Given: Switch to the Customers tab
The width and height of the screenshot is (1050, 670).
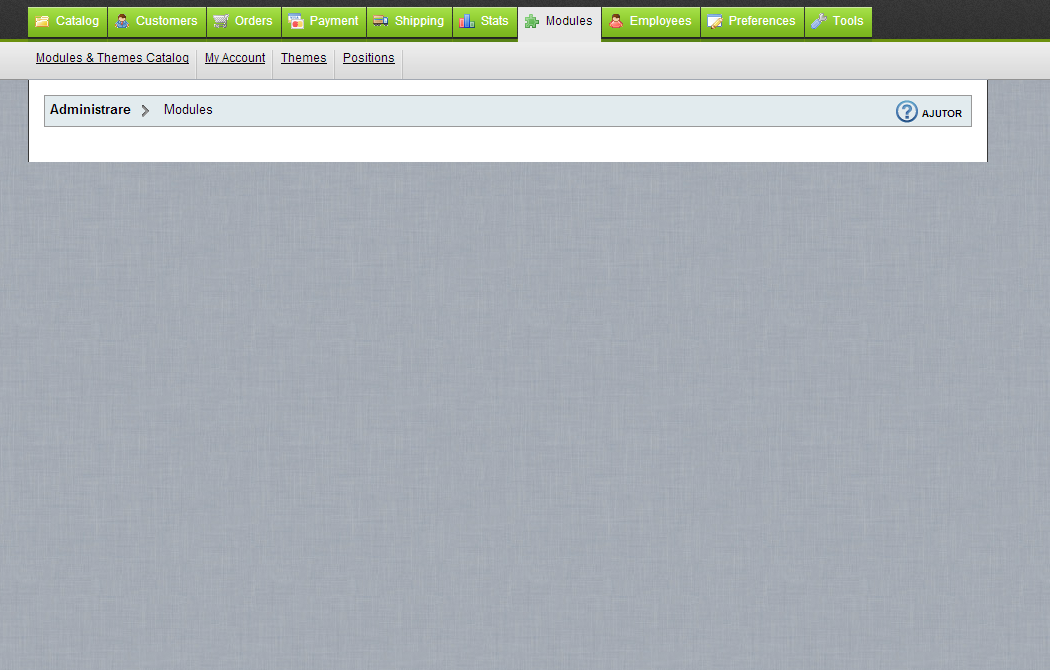Looking at the screenshot, I should coord(157,22).
